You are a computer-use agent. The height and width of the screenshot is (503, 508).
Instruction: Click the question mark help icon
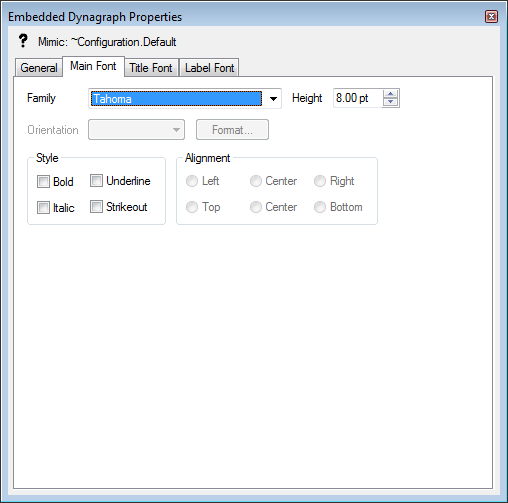23,41
